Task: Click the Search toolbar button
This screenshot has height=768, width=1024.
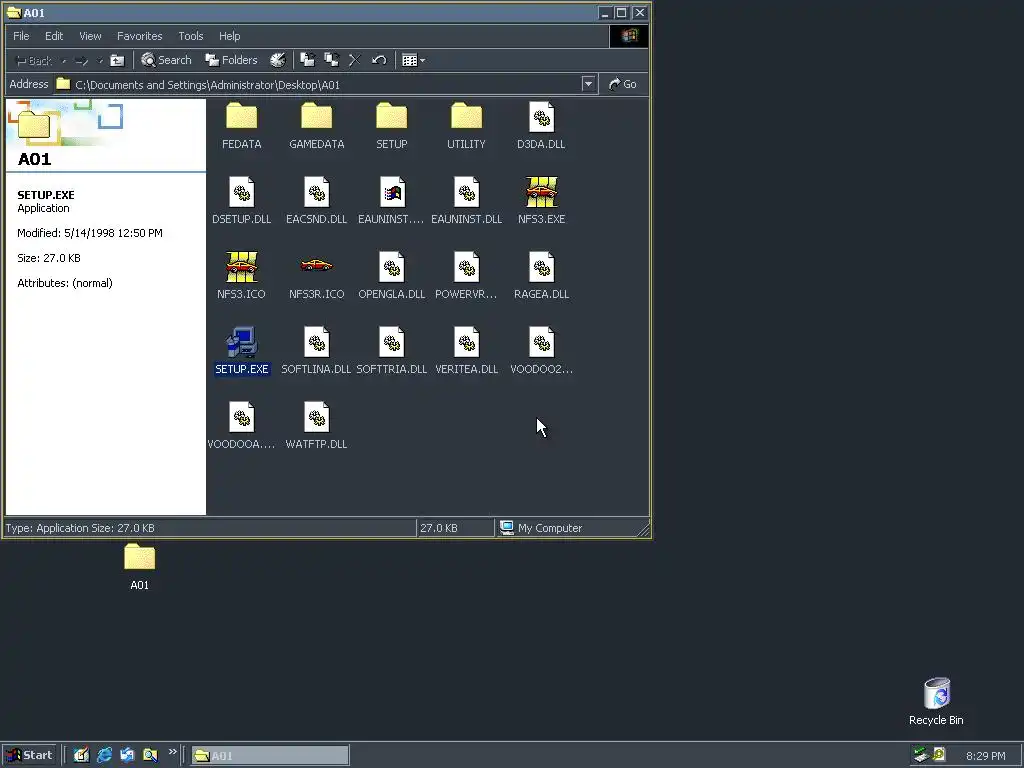Action: click(x=167, y=61)
